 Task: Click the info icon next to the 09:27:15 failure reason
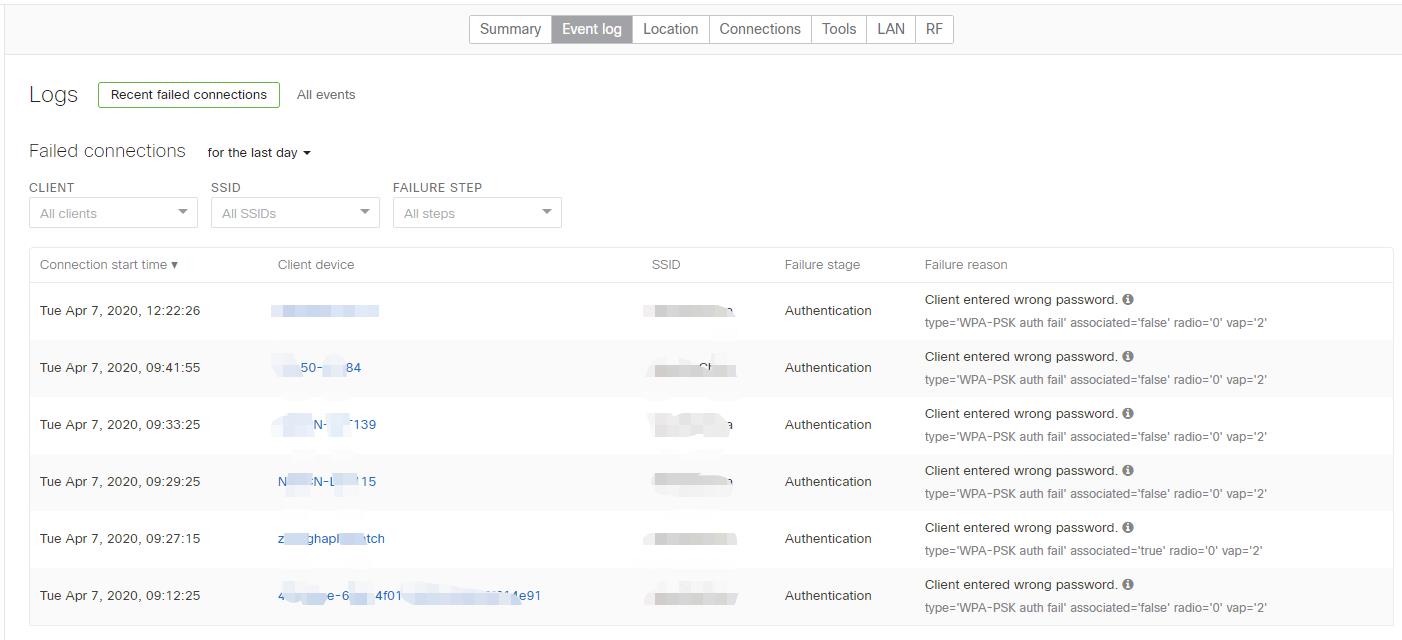point(1127,527)
